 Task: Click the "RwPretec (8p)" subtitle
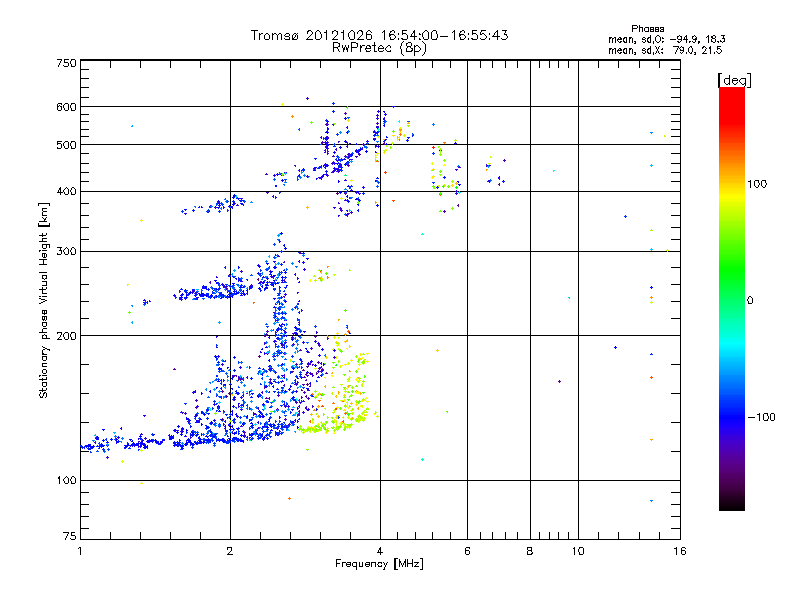[379, 48]
